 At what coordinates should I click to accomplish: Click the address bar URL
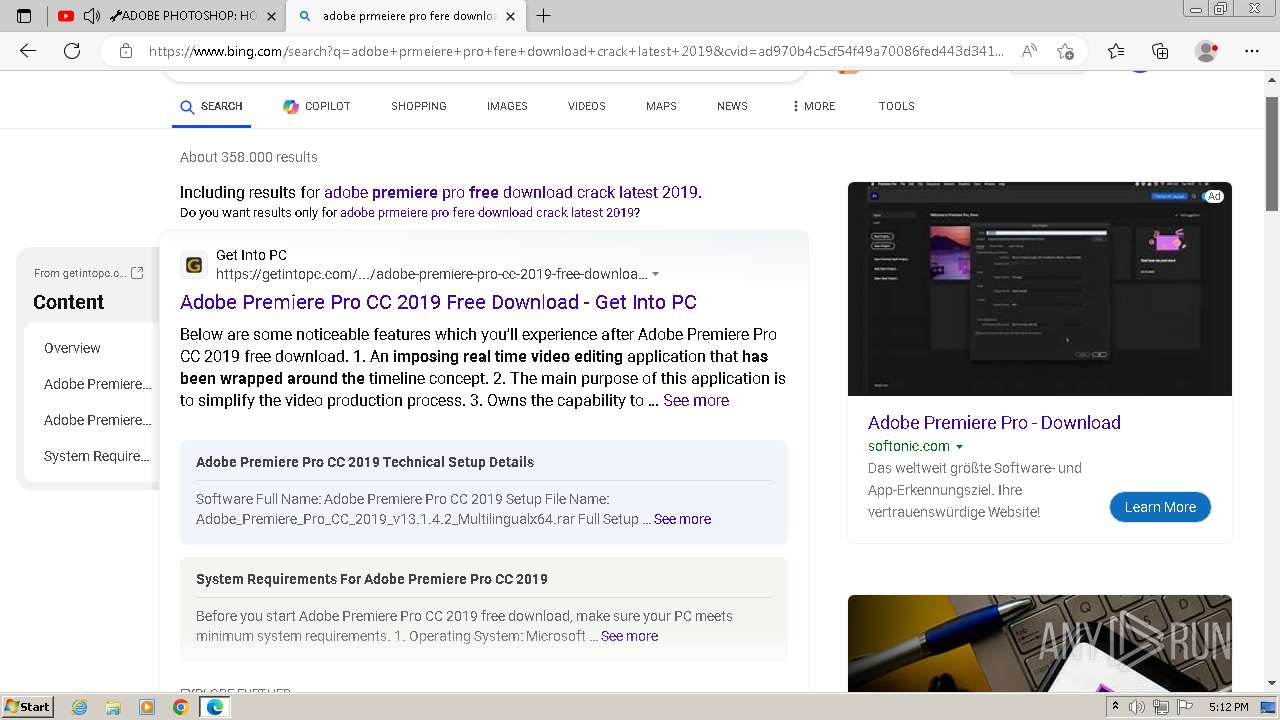pos(575,51)
